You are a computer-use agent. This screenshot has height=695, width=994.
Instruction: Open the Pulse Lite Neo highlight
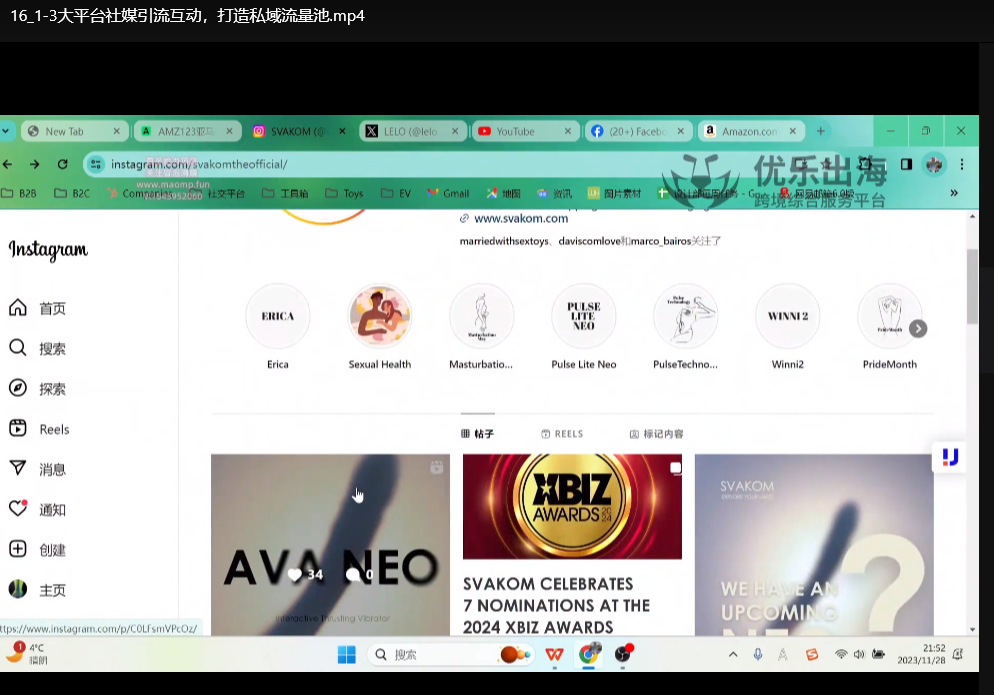click(x=584, y=316)
